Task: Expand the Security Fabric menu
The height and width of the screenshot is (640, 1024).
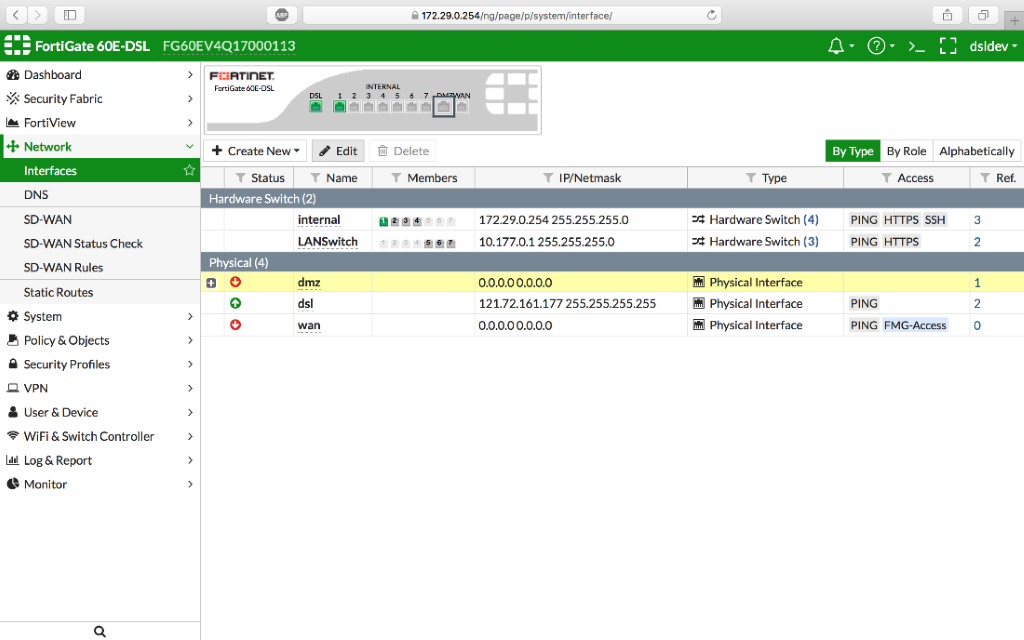Action: click(x=99, y=99)
